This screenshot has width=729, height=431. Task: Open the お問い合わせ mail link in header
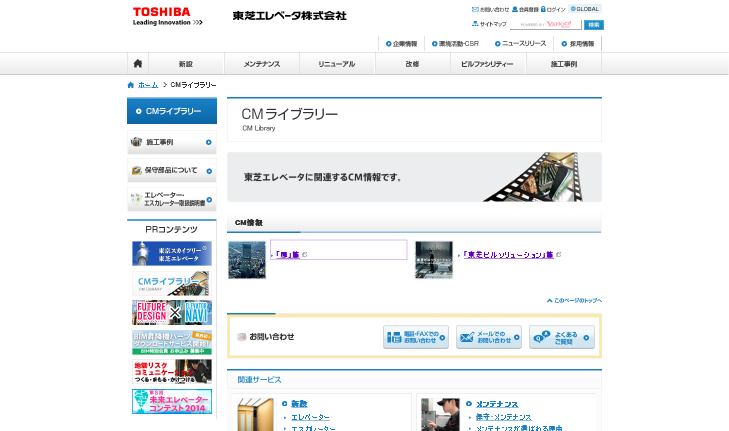click(490, 9)
